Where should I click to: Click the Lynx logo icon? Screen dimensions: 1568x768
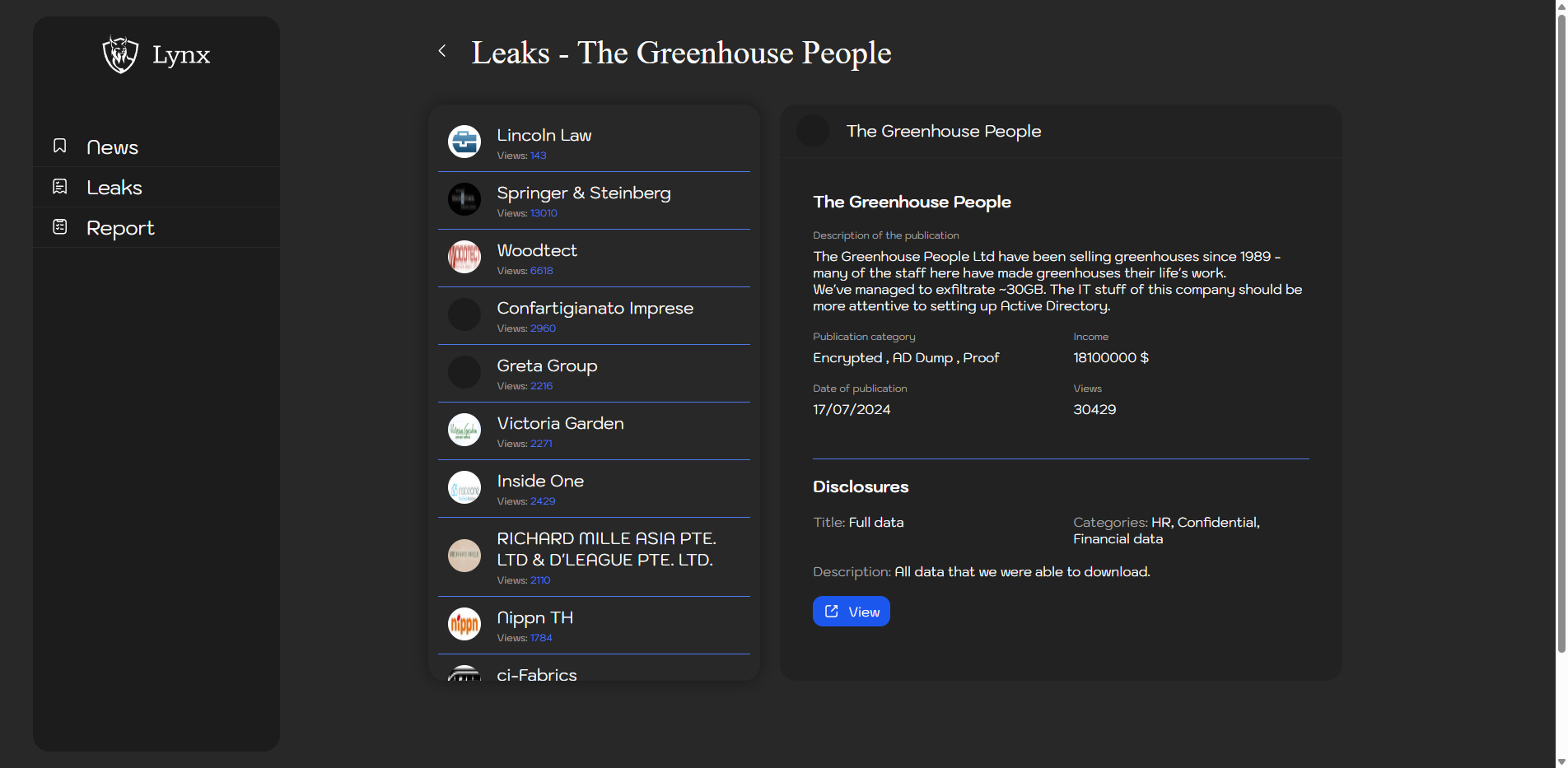pos(120,54)
